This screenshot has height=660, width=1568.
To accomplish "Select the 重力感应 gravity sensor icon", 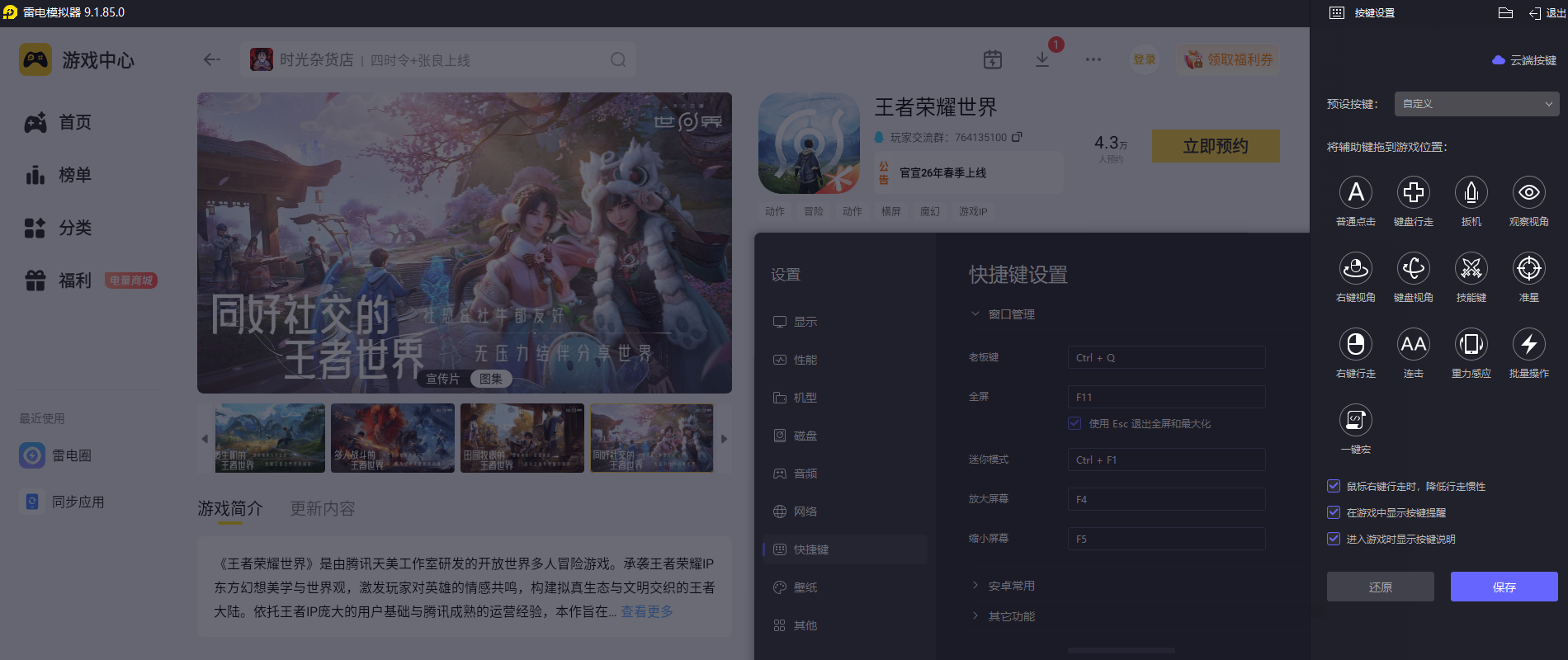I will [x=1471, y=344].
